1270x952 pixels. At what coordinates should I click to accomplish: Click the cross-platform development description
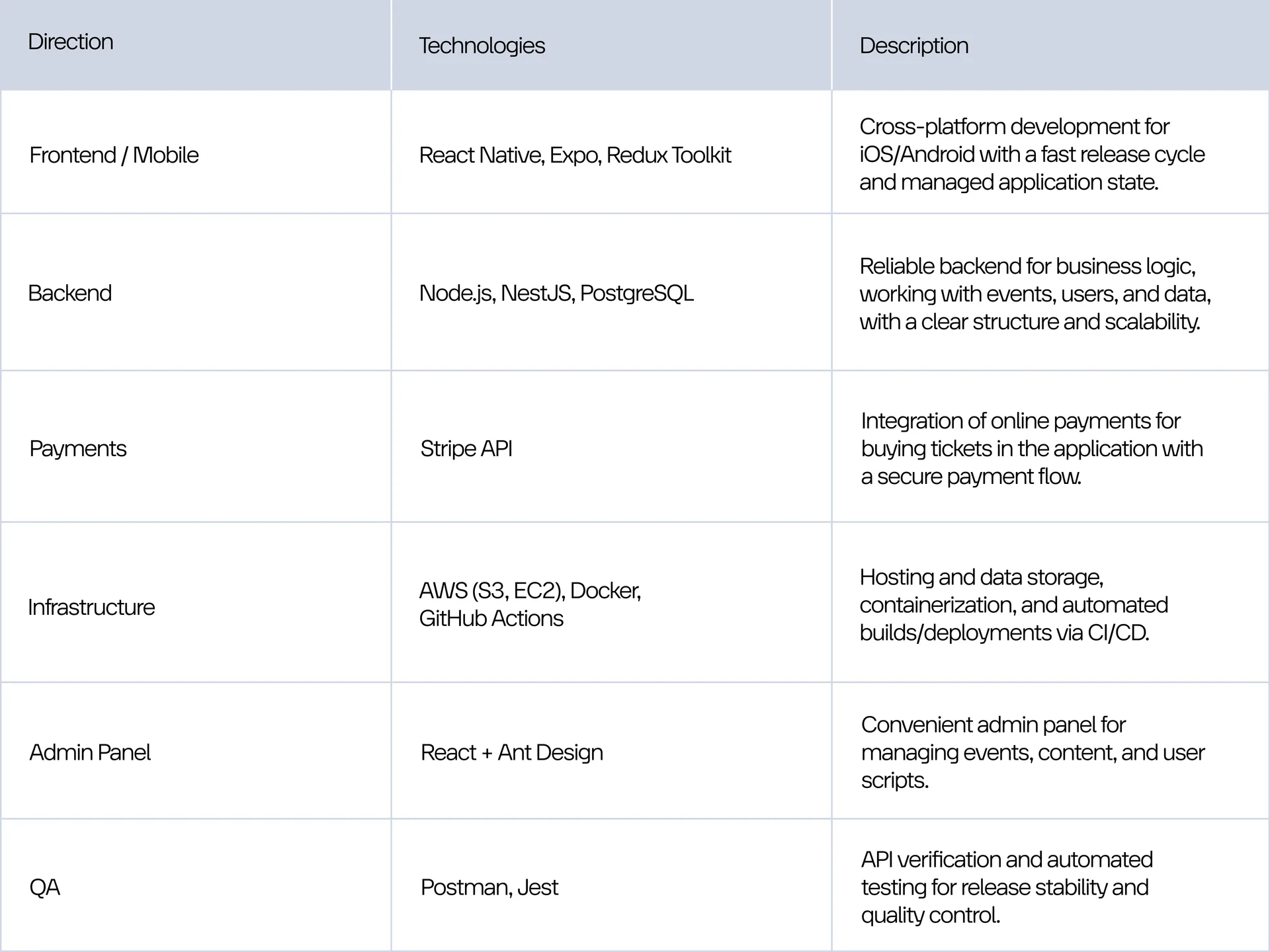tap(1032, 154)
